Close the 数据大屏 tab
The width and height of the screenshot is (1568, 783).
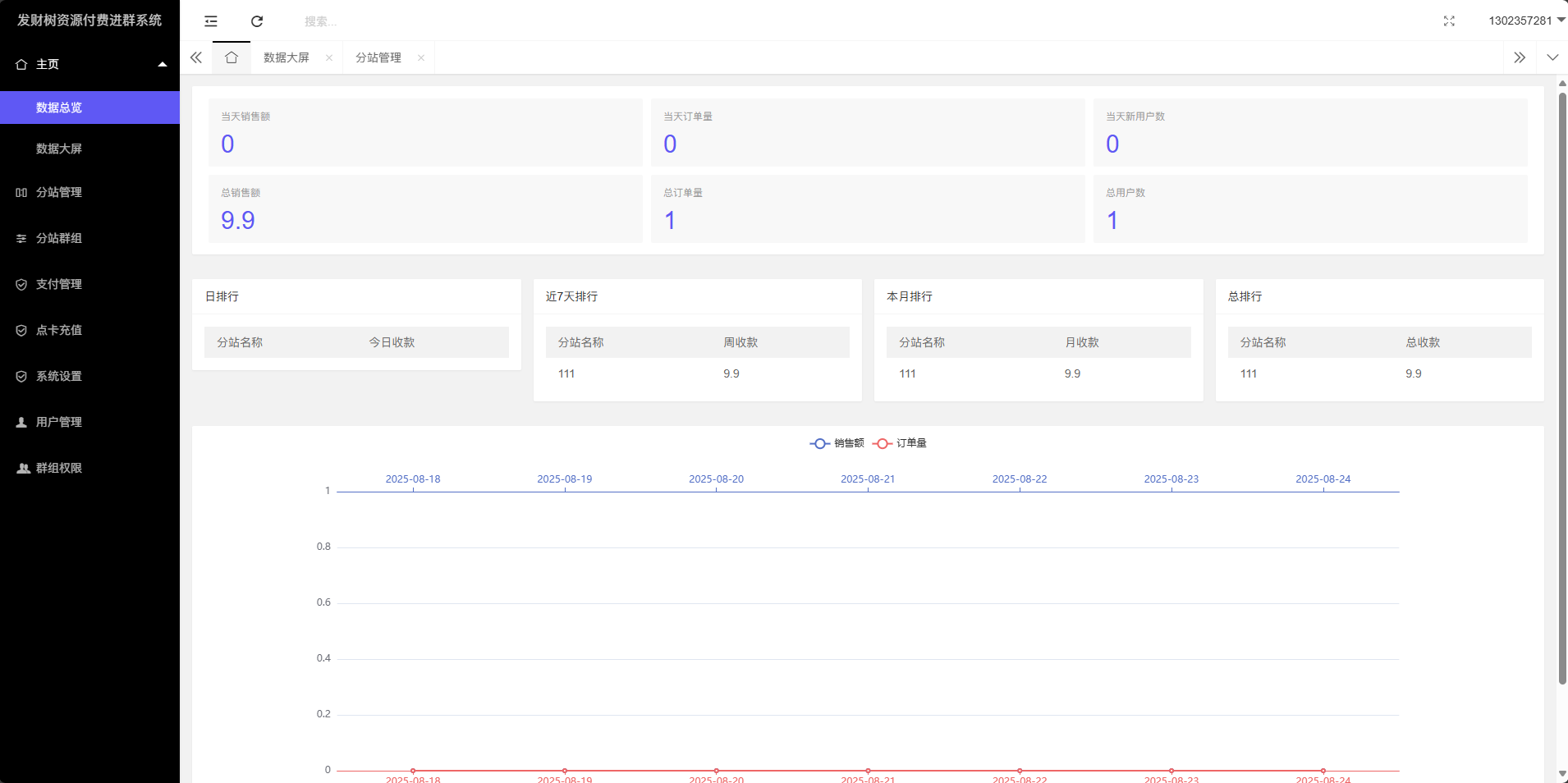(329, 57)
